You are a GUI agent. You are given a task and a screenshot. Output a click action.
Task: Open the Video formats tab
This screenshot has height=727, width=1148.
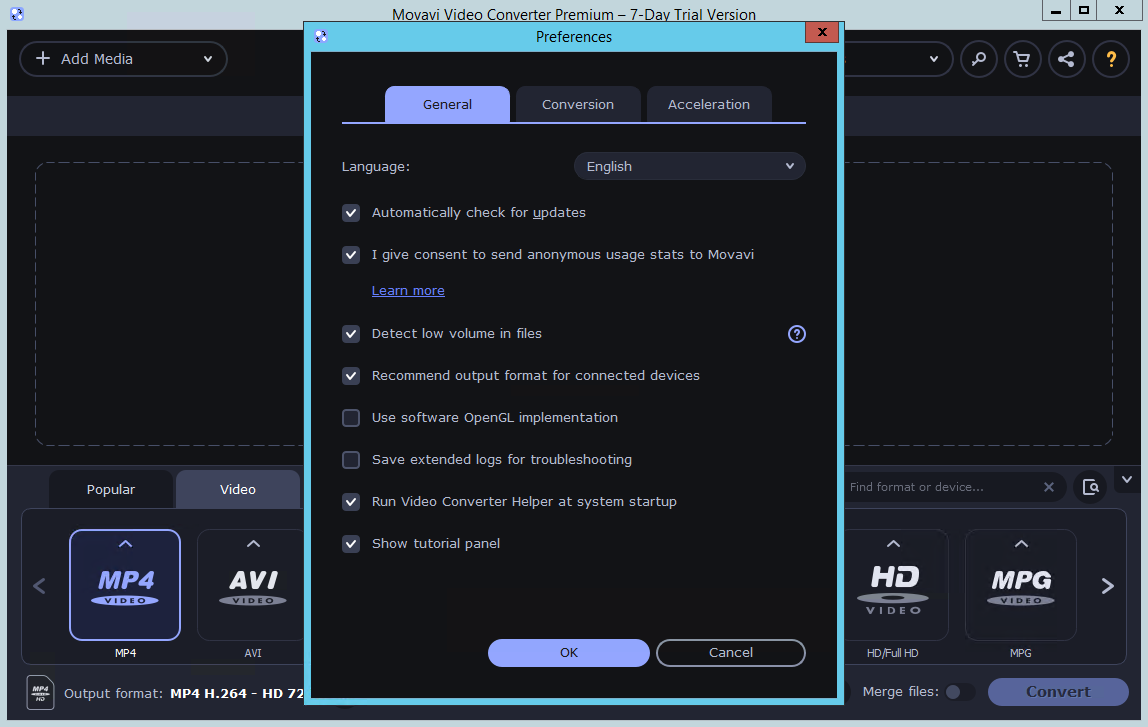point(238,489)
